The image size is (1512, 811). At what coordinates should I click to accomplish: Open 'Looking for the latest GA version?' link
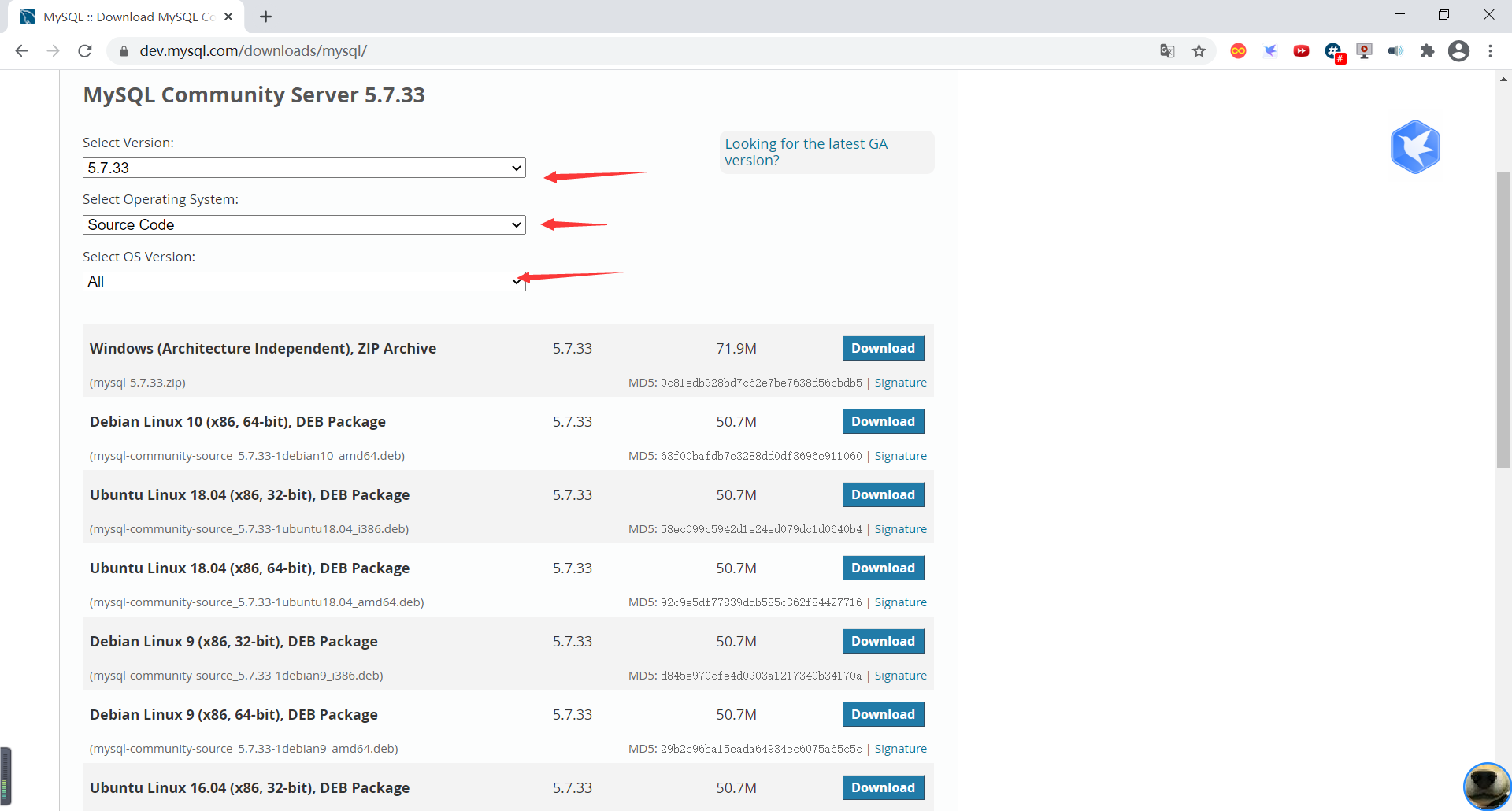806,152
